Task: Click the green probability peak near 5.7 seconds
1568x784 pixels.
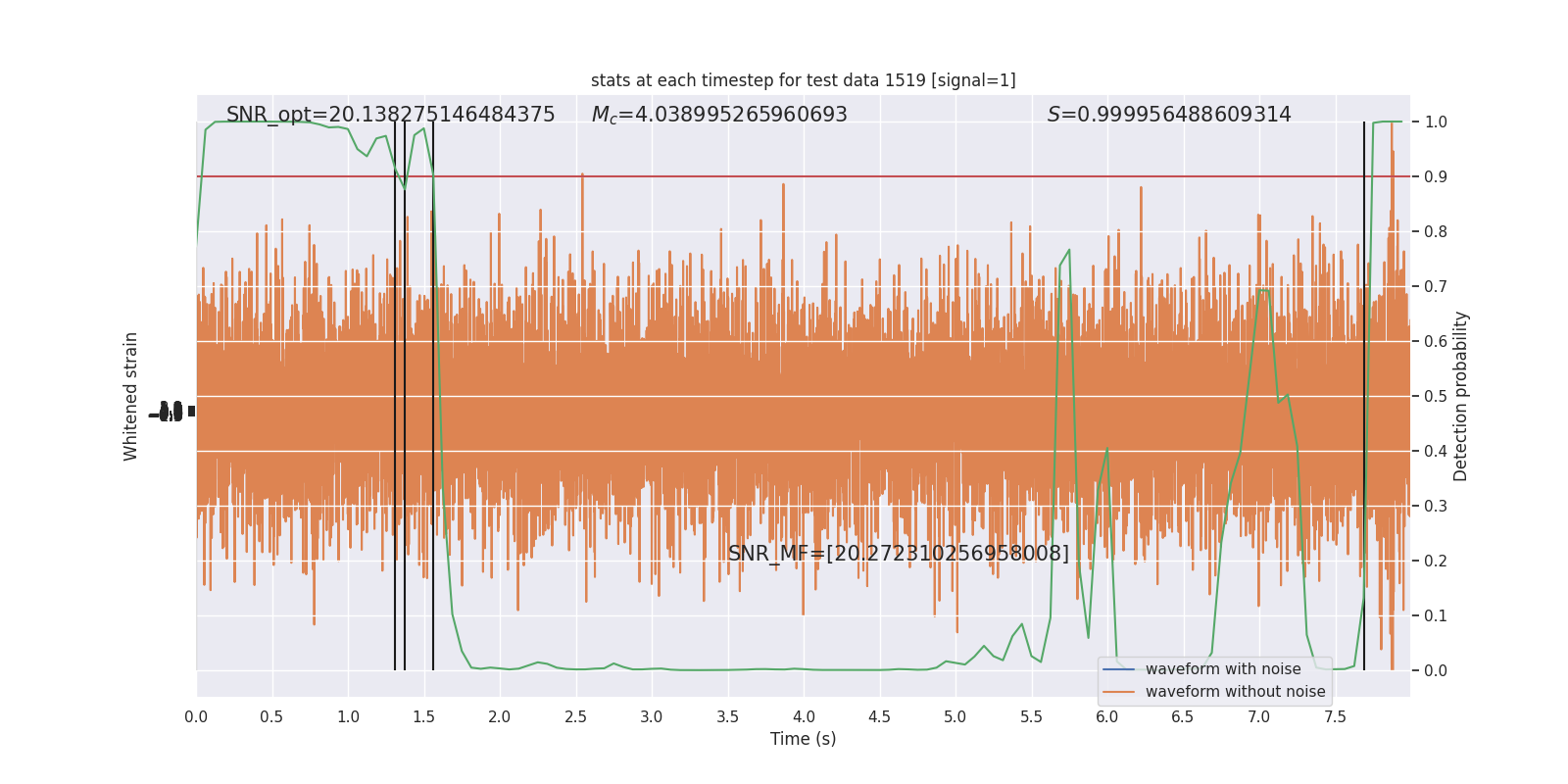Action: point(1068,251)
